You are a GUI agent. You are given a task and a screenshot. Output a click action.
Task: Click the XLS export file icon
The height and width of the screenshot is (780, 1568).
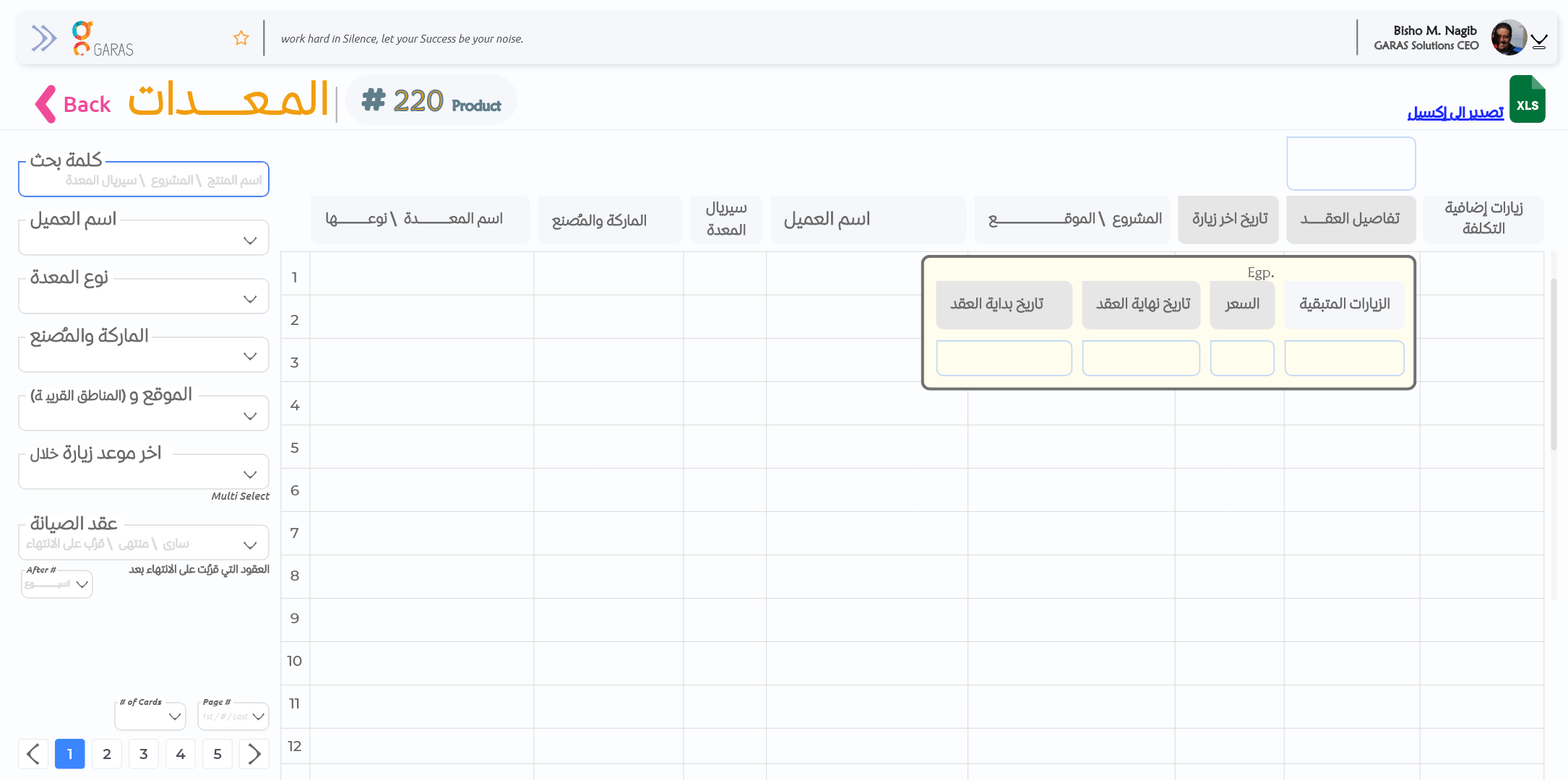pyautogui.click(x=1527, y=100)
